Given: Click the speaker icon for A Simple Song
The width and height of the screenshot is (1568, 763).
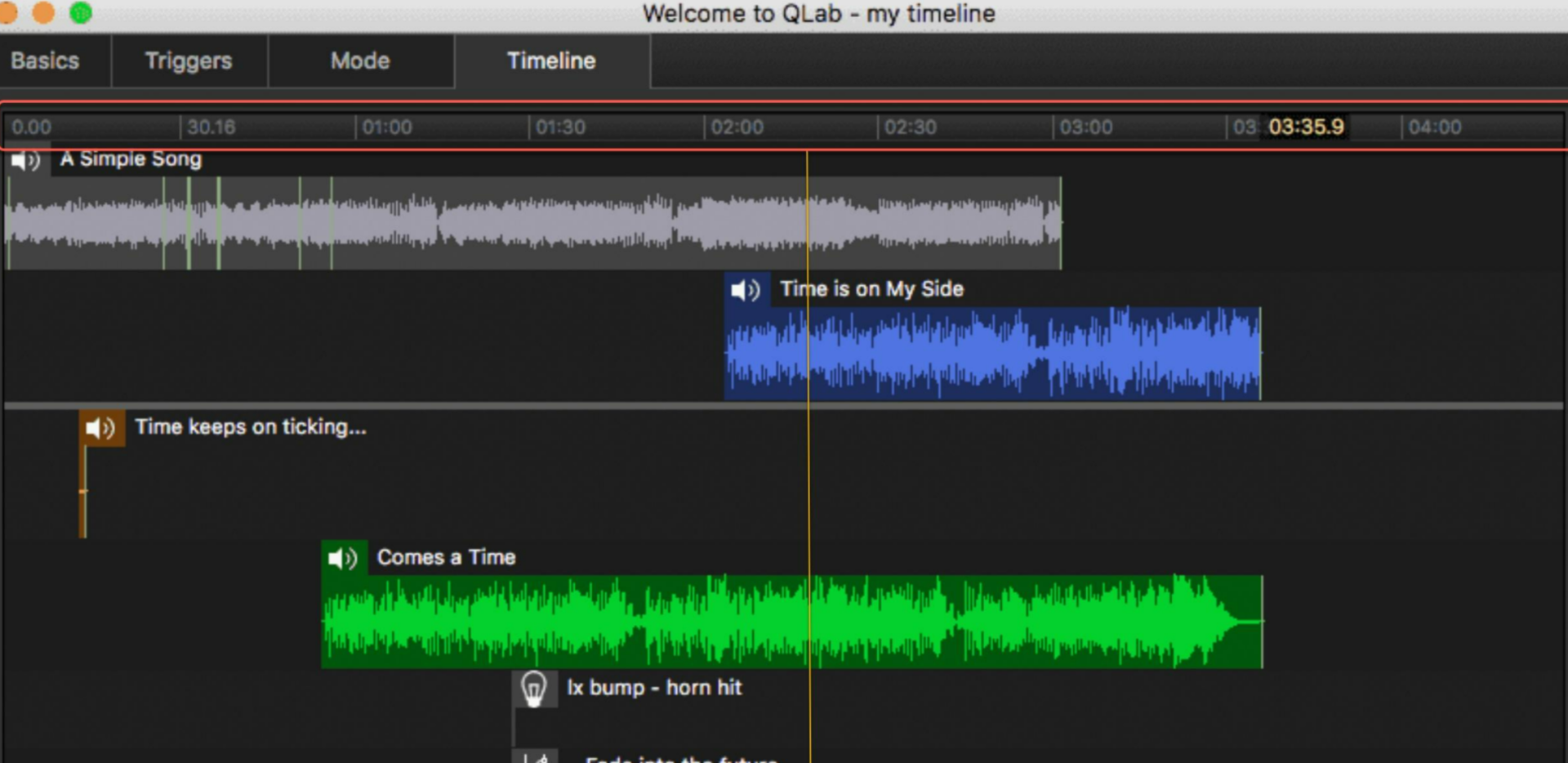Looking at the screenshot, I should tap(27, 160).
